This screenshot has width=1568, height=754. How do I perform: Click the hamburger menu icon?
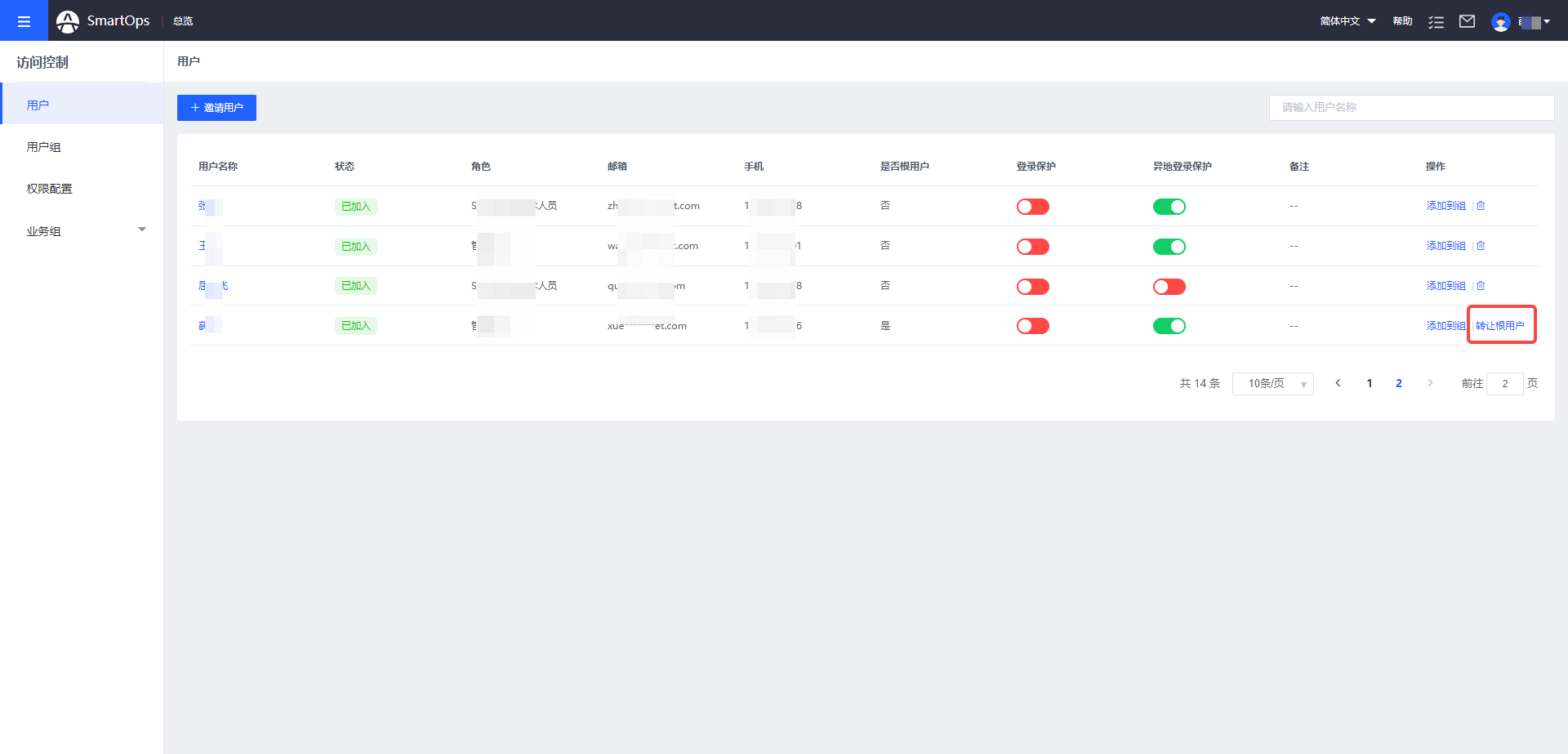click(x=24, y=21)
